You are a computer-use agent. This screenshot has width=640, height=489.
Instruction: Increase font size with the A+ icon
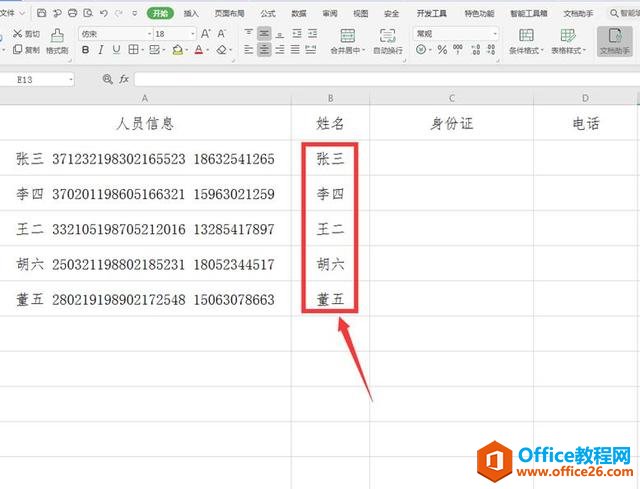click(x=206, y=33)
